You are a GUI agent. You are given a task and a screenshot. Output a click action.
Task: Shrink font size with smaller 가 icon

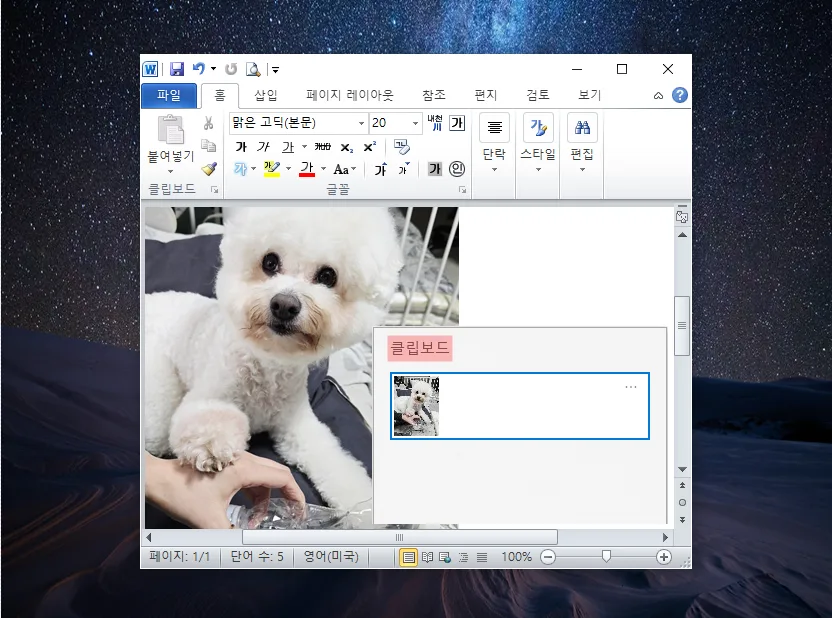[x=404, y=169]
